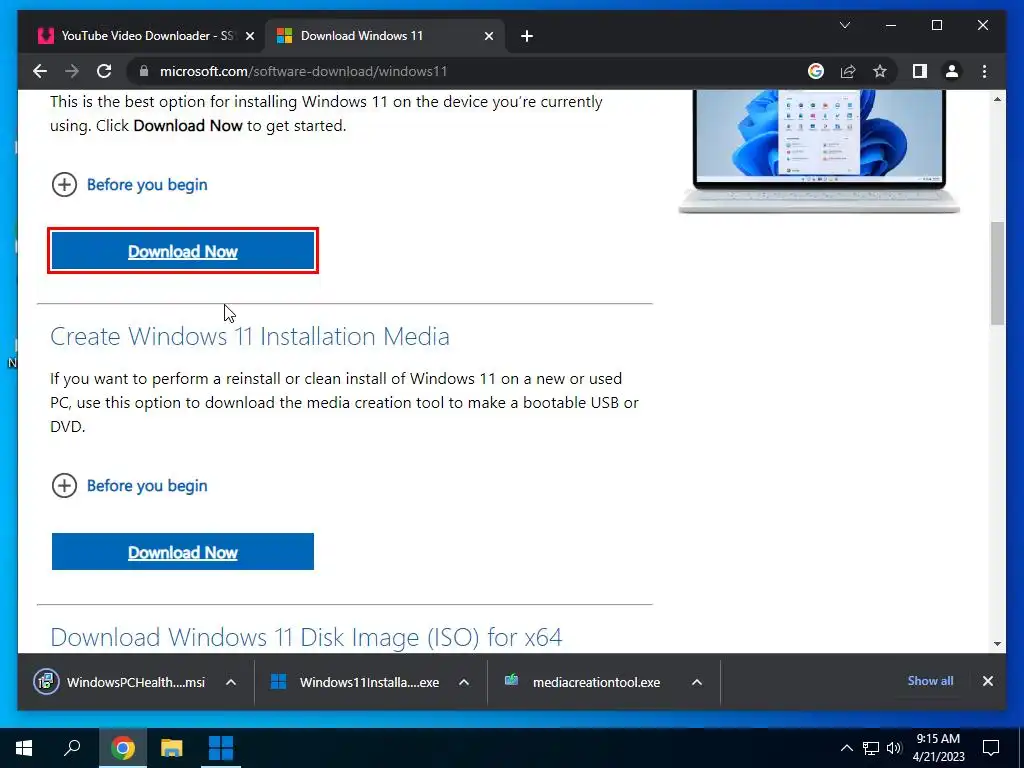
Task: Open Chrome's three-dot menu
Action: pos(984,71)
